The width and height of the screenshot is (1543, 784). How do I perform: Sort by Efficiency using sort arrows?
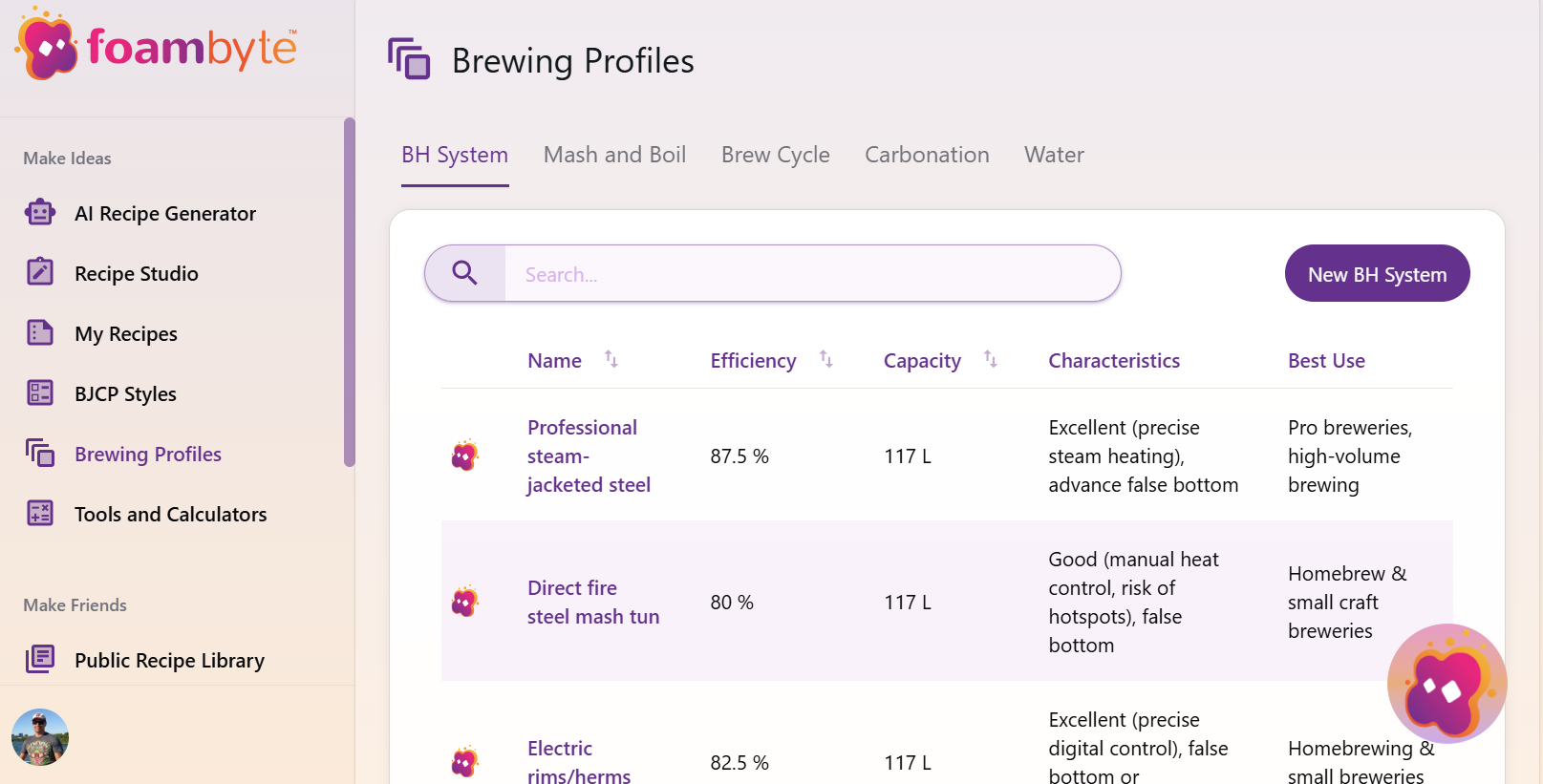click(x=826, y=359)
